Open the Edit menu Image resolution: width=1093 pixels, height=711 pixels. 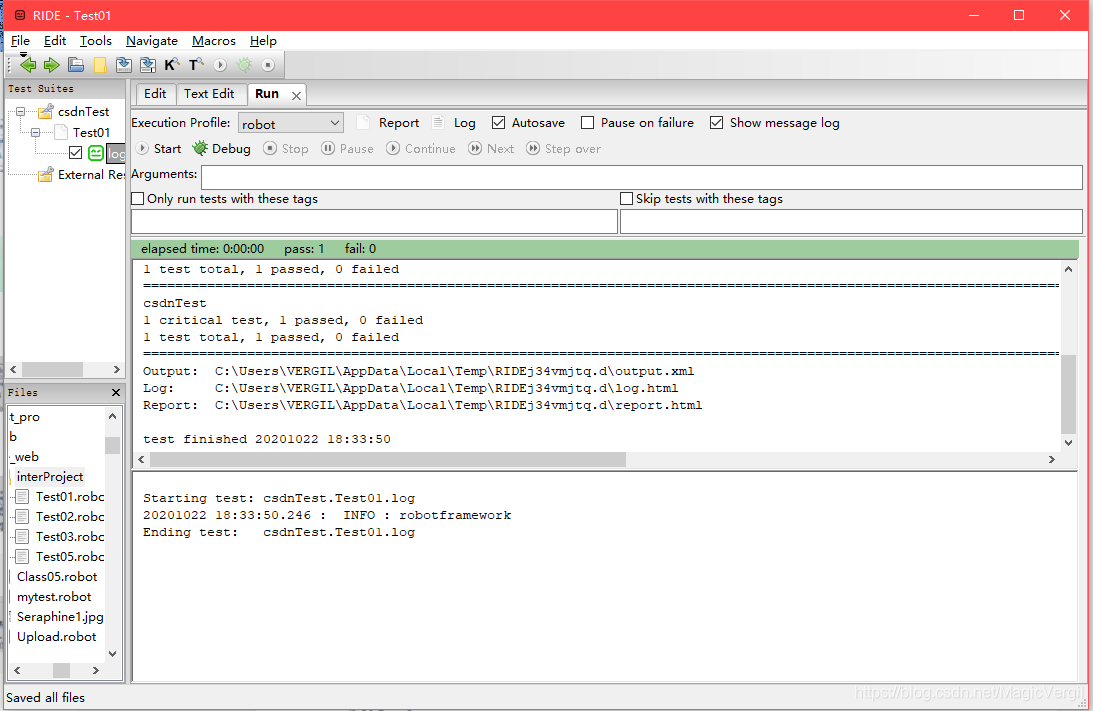(54, 40)
